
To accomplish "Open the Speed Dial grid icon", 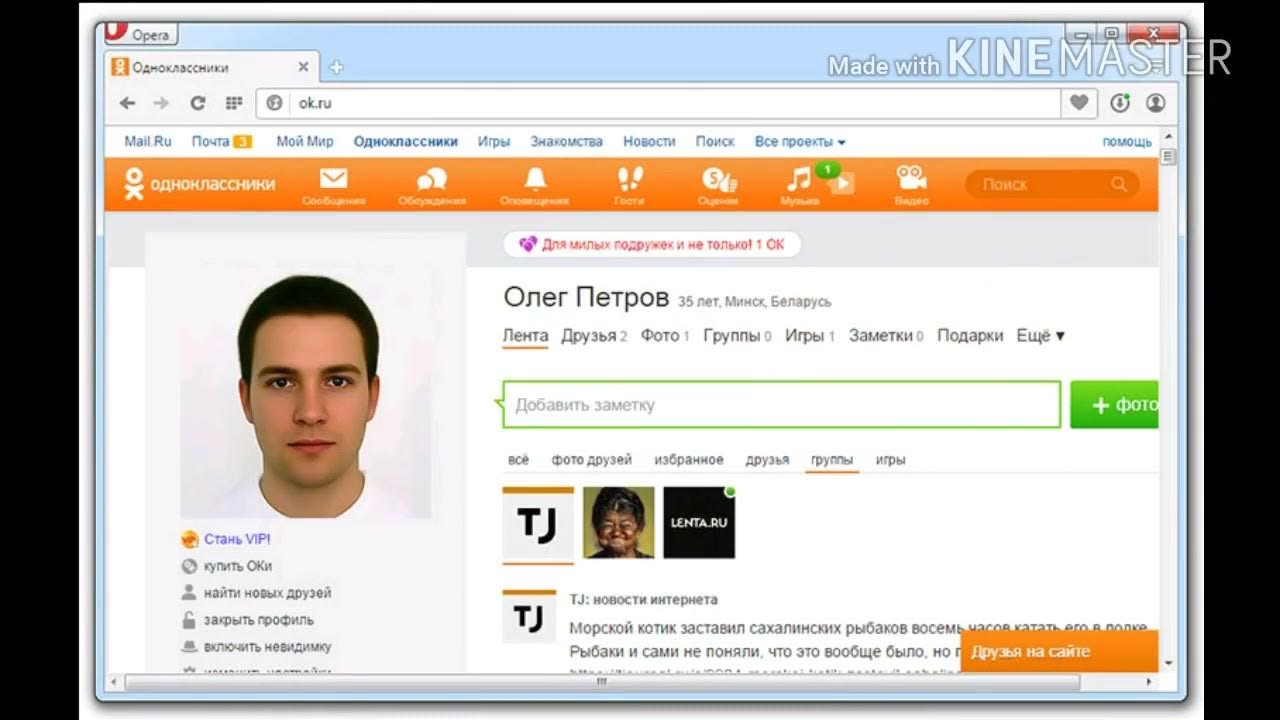I will point(234,103).
